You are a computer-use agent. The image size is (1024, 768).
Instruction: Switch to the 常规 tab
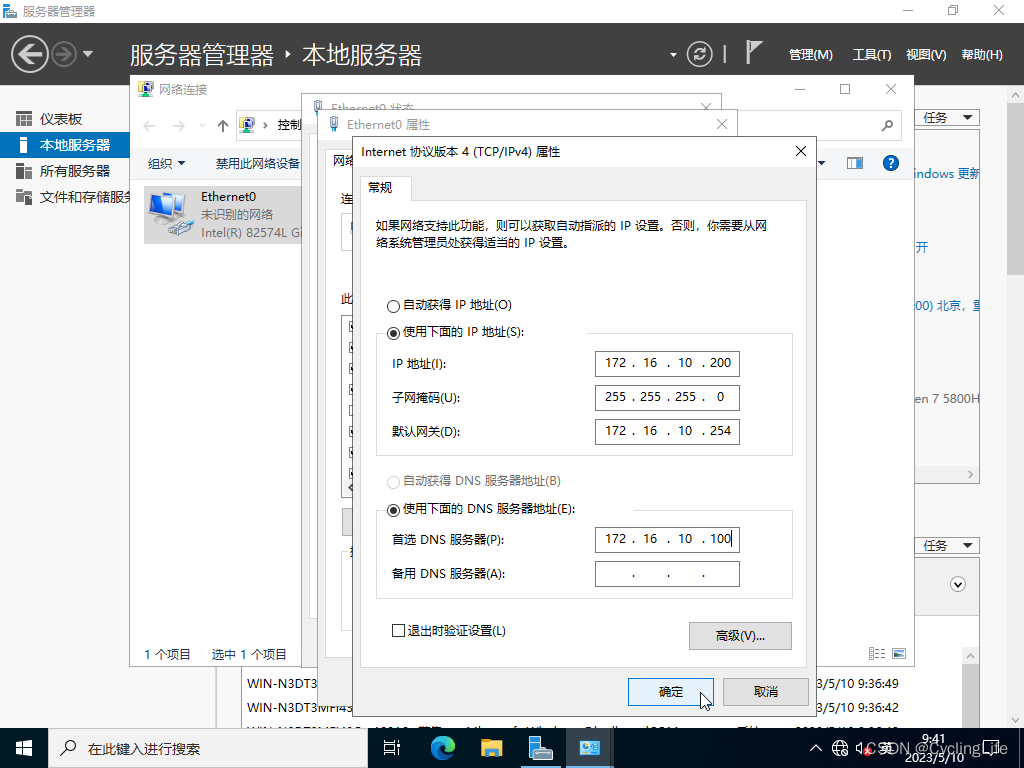point(383,187)
